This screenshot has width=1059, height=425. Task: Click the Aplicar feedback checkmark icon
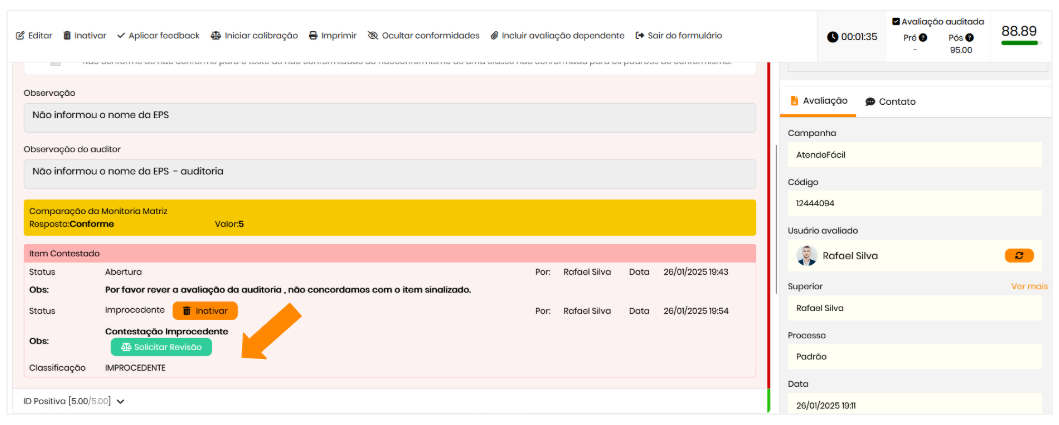[x=121, y=36]
